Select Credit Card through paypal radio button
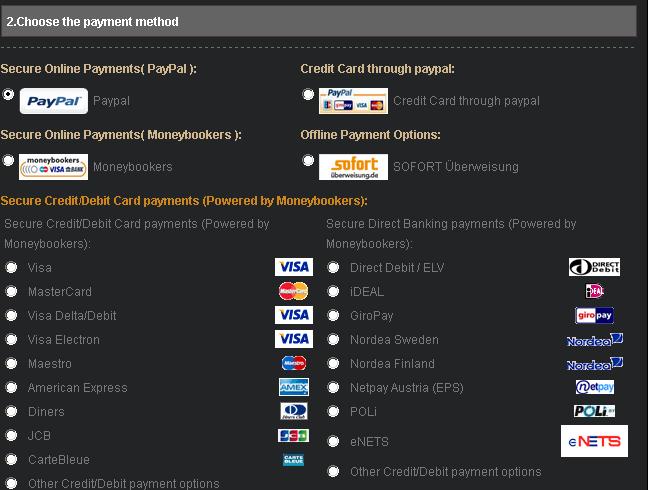The height and width of the screenshot is (490, 648). [x=308, y=94]
